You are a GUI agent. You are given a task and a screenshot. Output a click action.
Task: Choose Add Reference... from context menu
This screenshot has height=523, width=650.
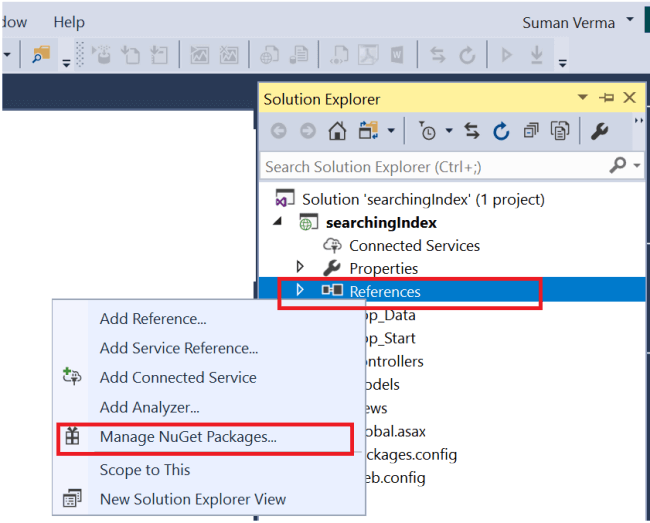click(153, 319)
